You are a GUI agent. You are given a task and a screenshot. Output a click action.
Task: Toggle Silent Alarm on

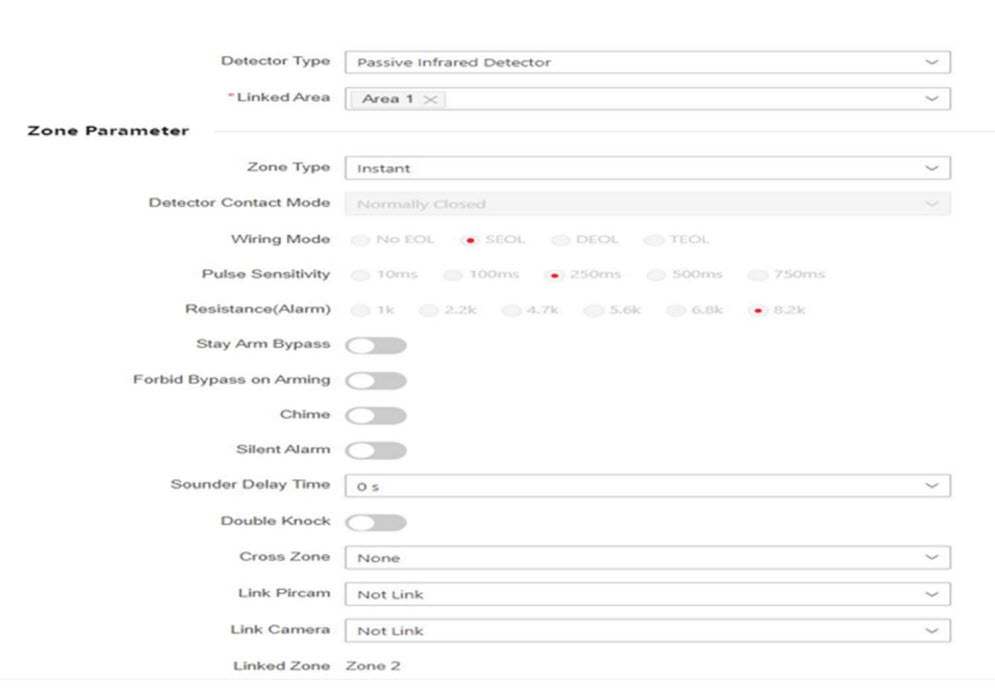point(376,451)
